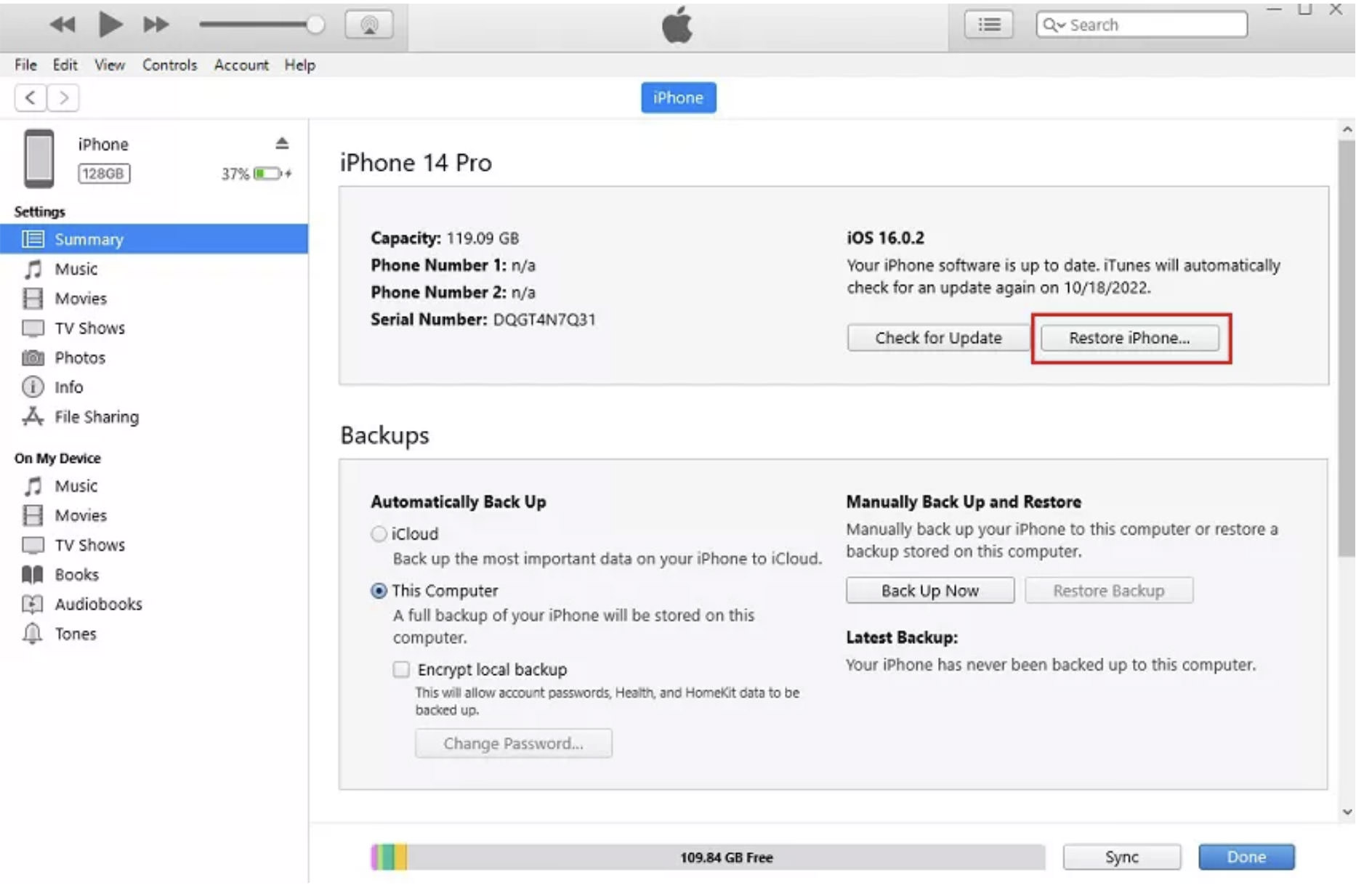Click the storage usage bar
1356x896 pixels.
click(708, 857)
